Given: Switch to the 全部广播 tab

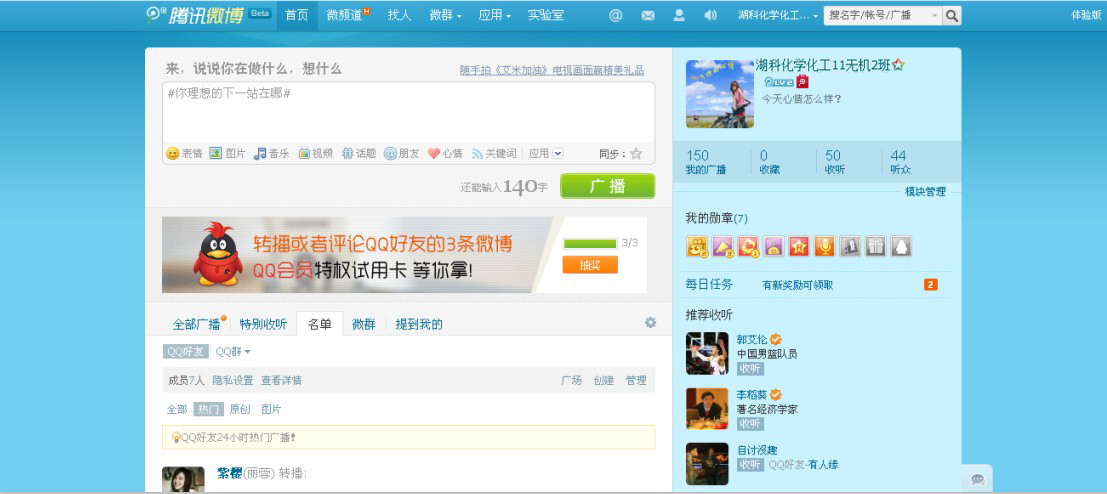Looking at the screenshot, I should click(196, 325).
